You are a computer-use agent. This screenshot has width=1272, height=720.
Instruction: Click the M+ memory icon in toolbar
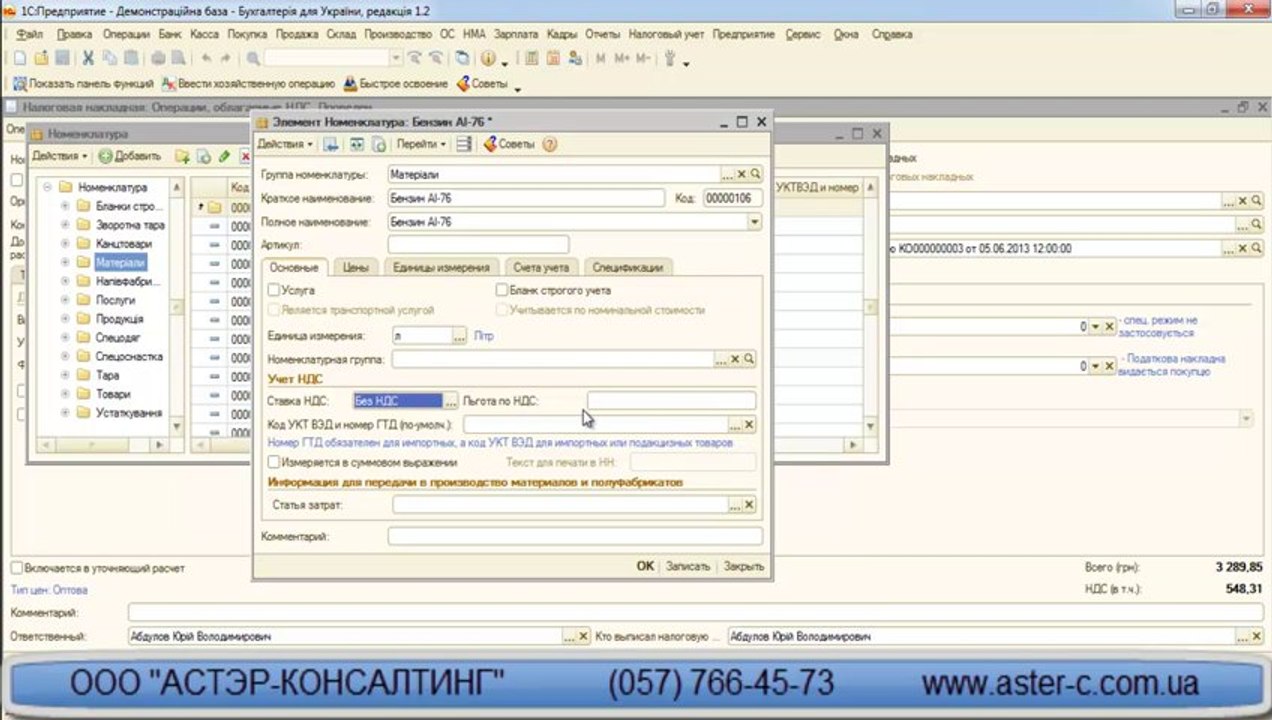[622, 59]
